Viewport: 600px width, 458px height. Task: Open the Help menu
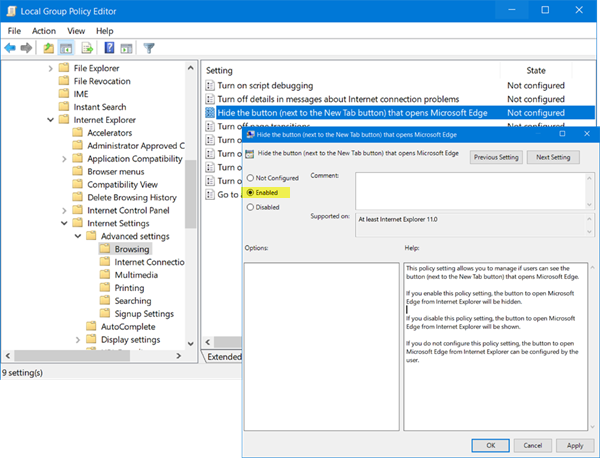click(104, 31)
